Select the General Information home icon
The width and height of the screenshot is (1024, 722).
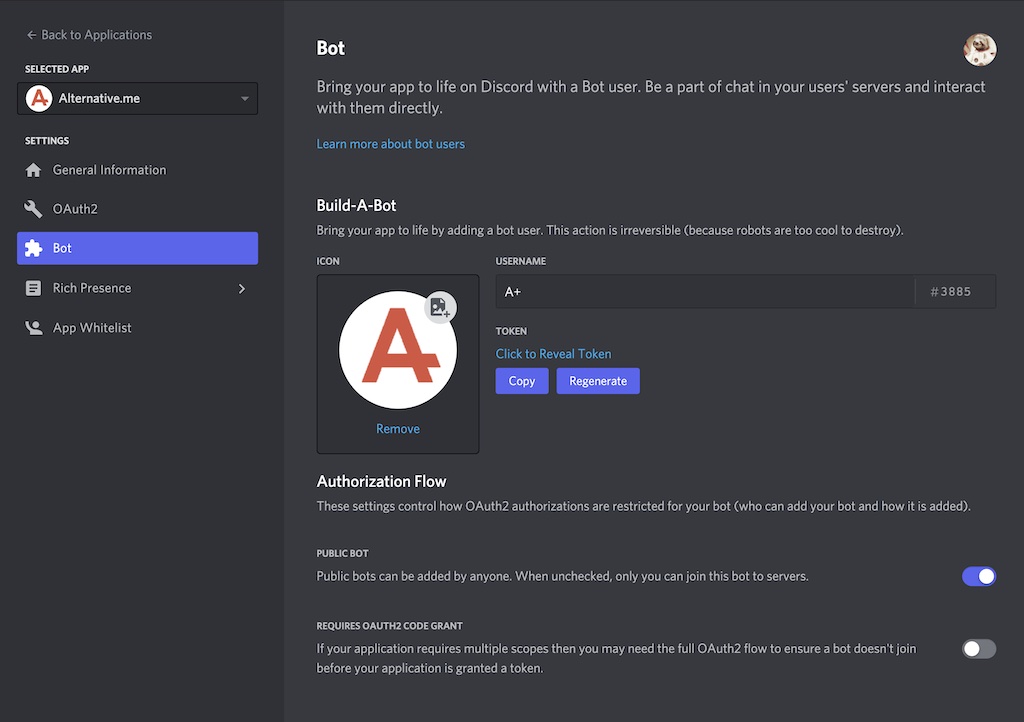[x=32, y=169]
